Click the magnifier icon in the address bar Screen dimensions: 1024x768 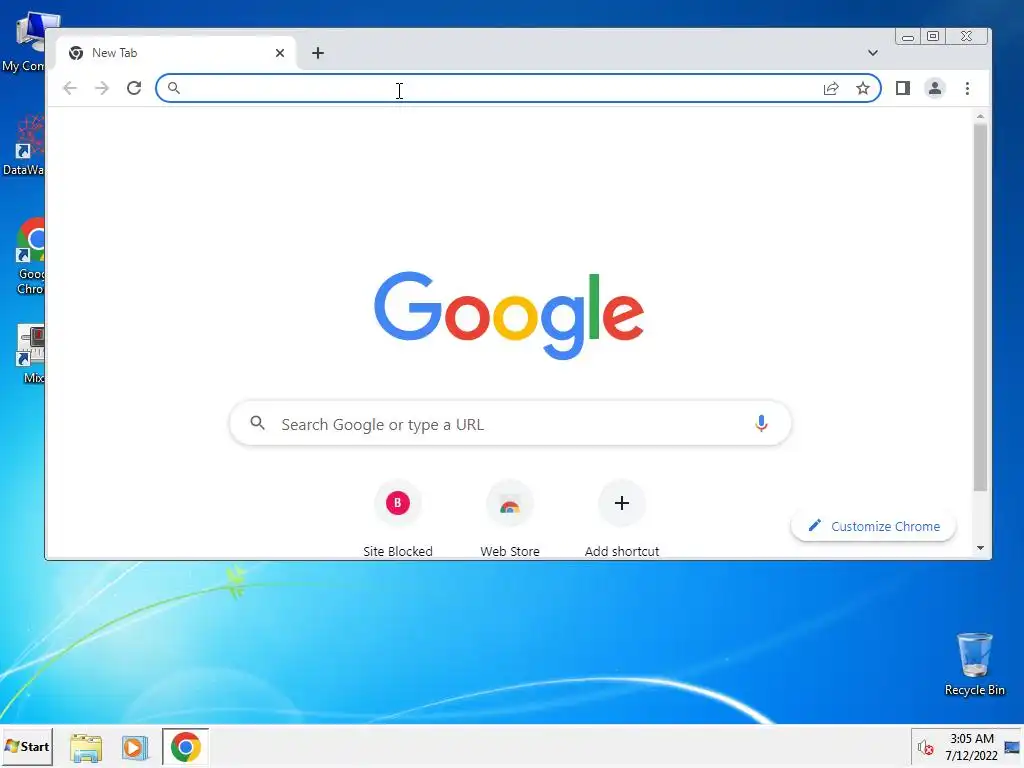pyautogui.click(x=174, y=88)
